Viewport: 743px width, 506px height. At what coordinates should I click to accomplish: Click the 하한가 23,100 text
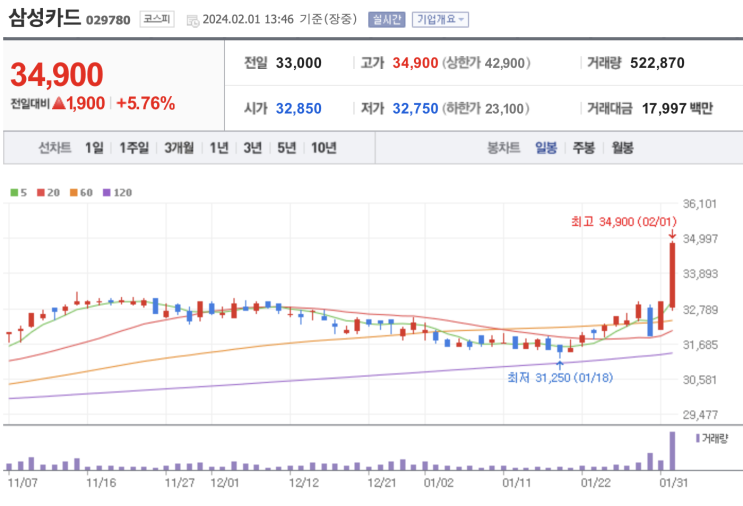486,108
